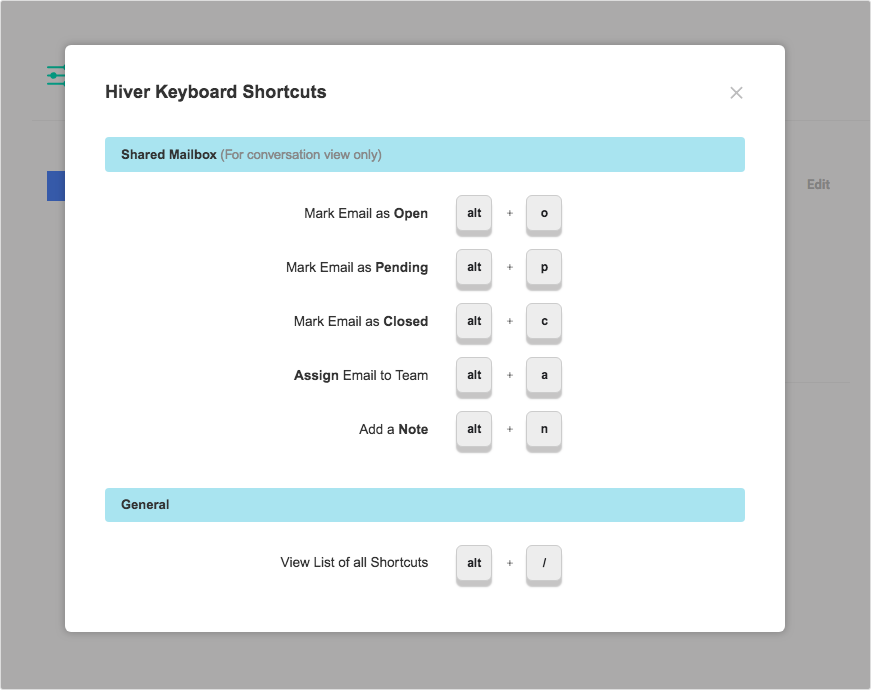Screen dimensions: 871x690
Task: Click the alt key beside View List
Action: [x=474, y=563]
